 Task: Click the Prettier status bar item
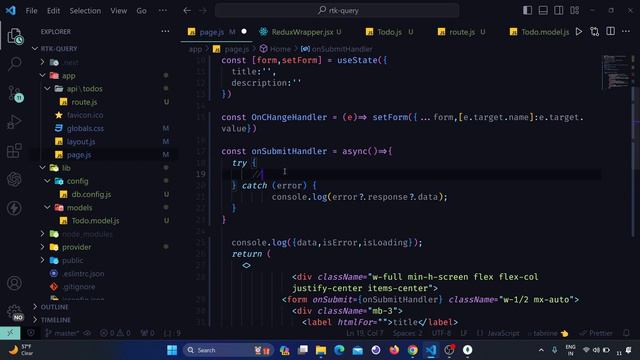click(596, 333)
